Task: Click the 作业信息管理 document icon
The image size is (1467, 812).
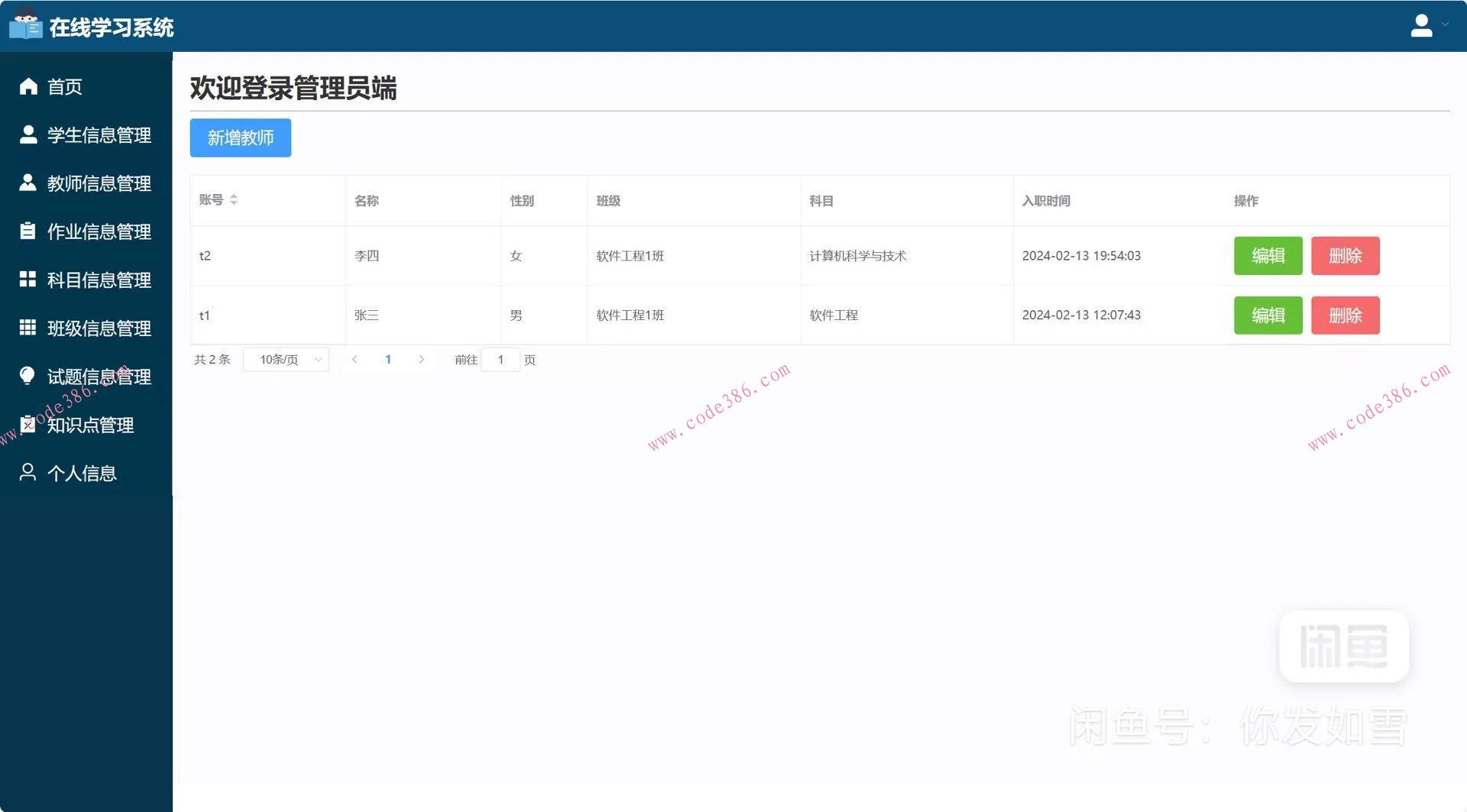Action: (28, 231)
